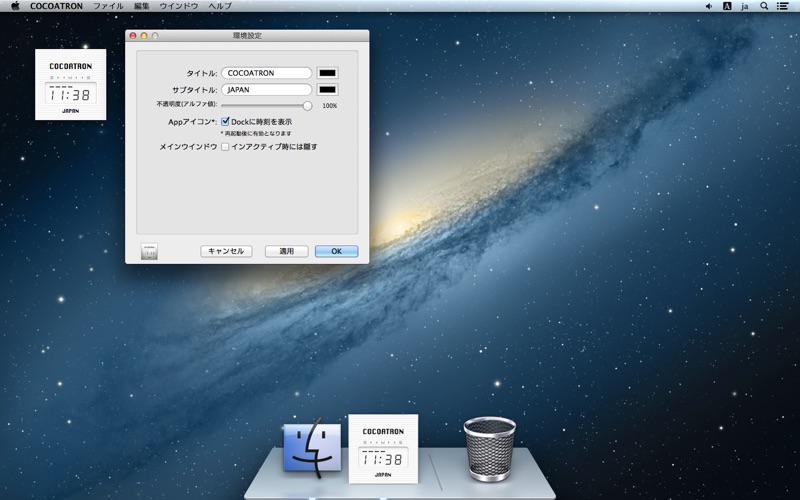800x500 pixels.
Task: Open Spotlight search magnifier
Action: (764, 6)
